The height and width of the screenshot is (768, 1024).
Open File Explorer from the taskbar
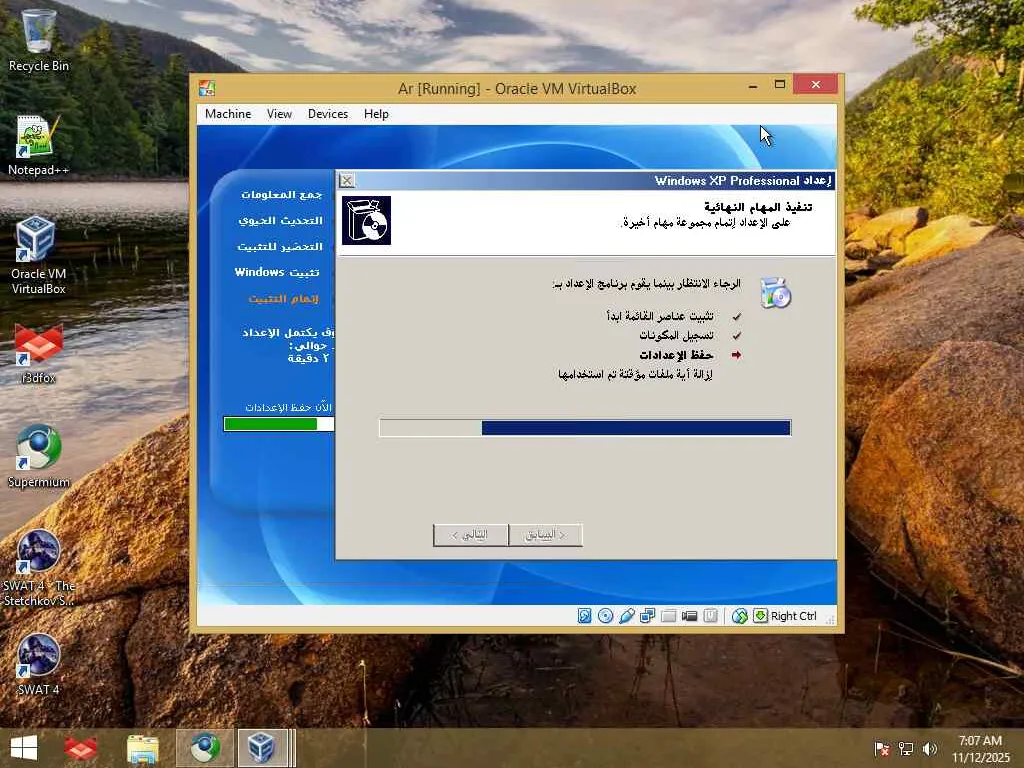pos(143,748)
